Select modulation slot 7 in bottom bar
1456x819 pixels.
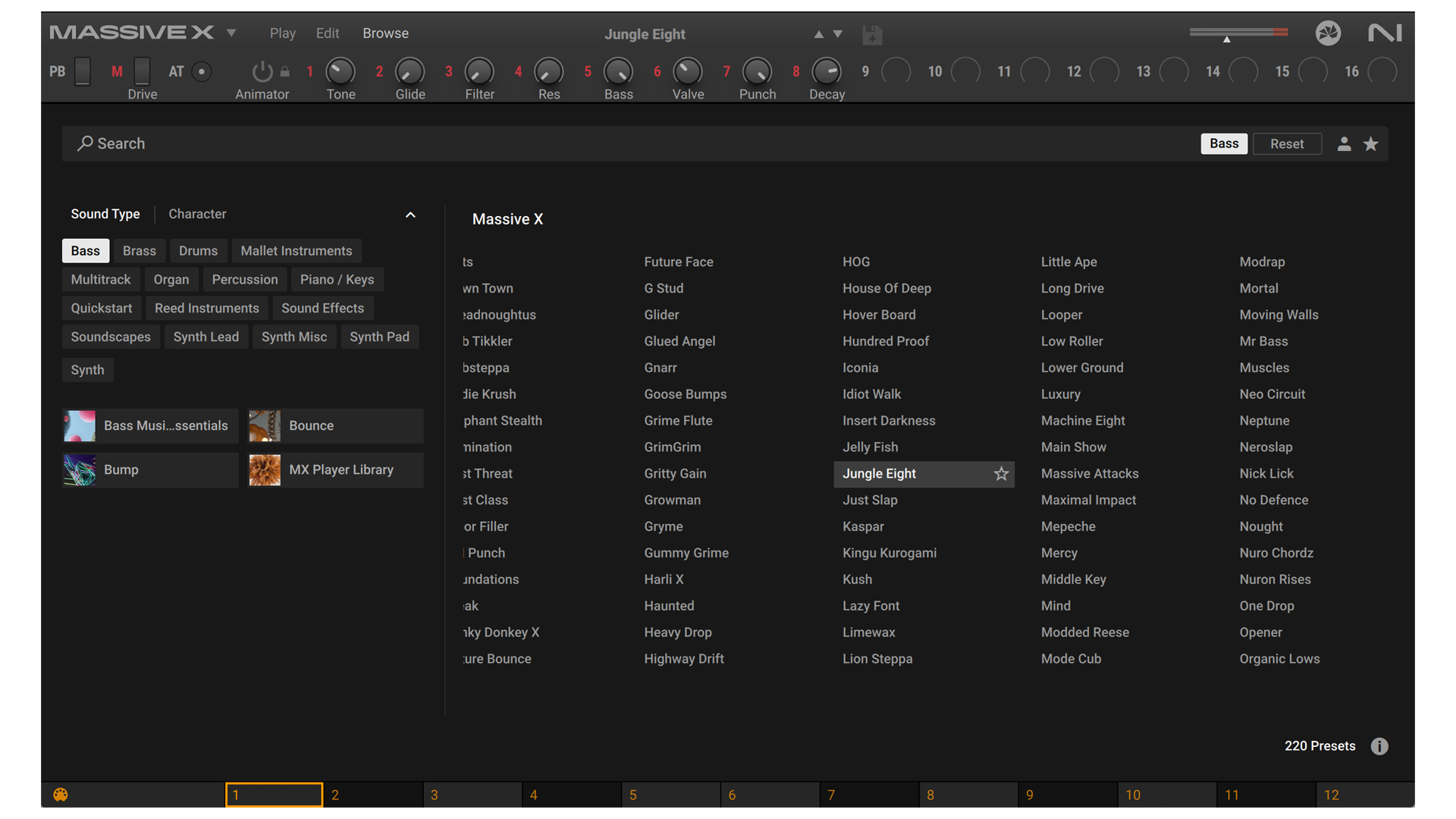click(x=869, y=795)
